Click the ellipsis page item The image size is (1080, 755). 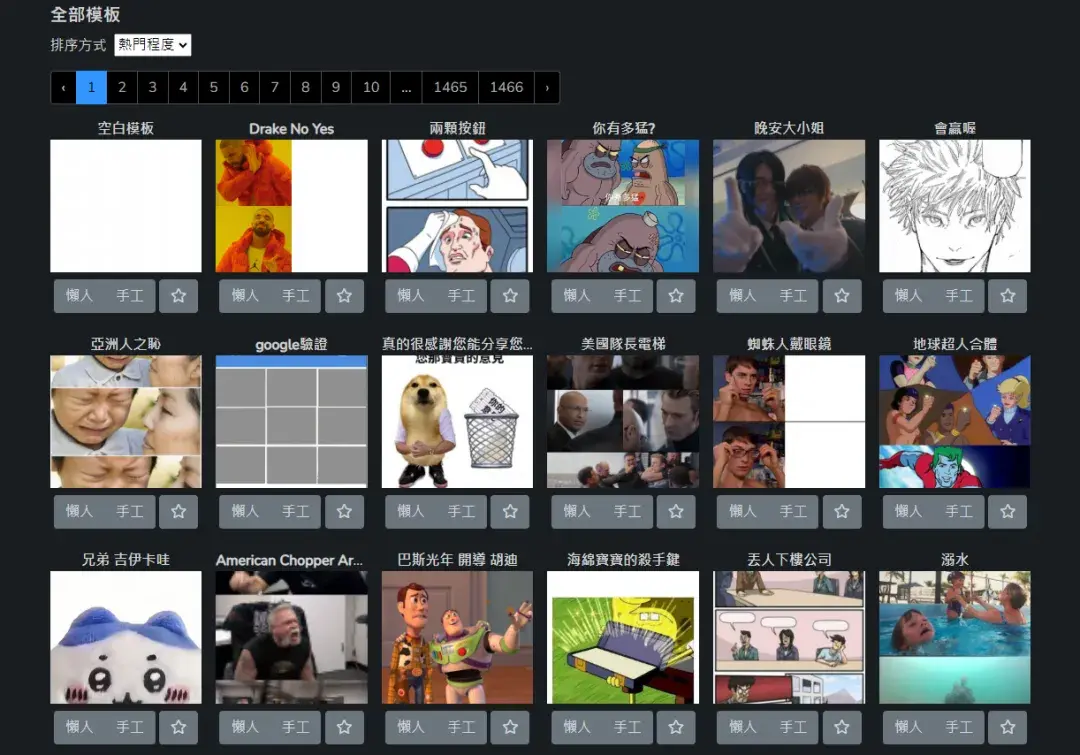tap(406, 87)
